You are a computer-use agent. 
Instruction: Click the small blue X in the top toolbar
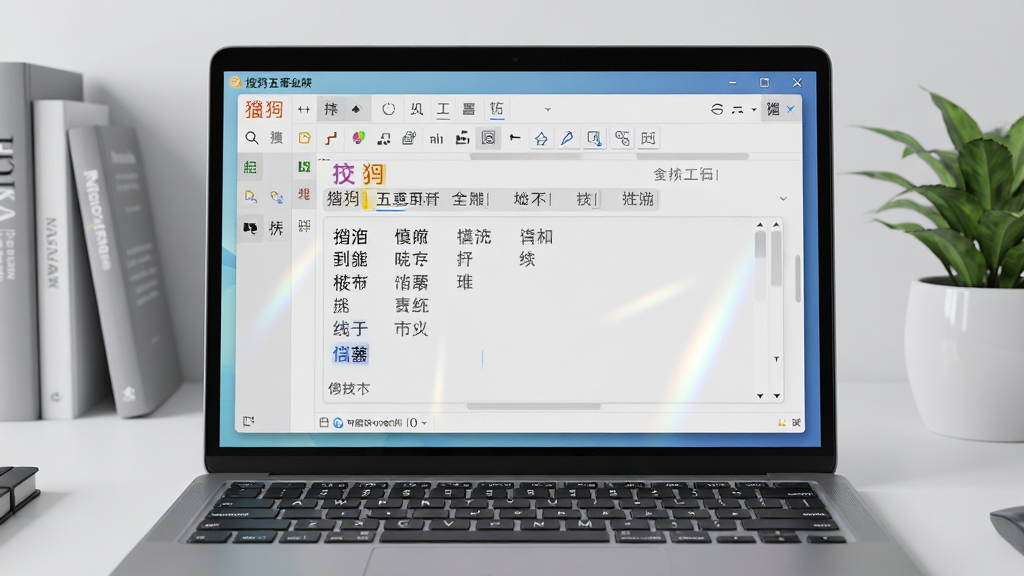pyautogui.click(x=790, y=109)
